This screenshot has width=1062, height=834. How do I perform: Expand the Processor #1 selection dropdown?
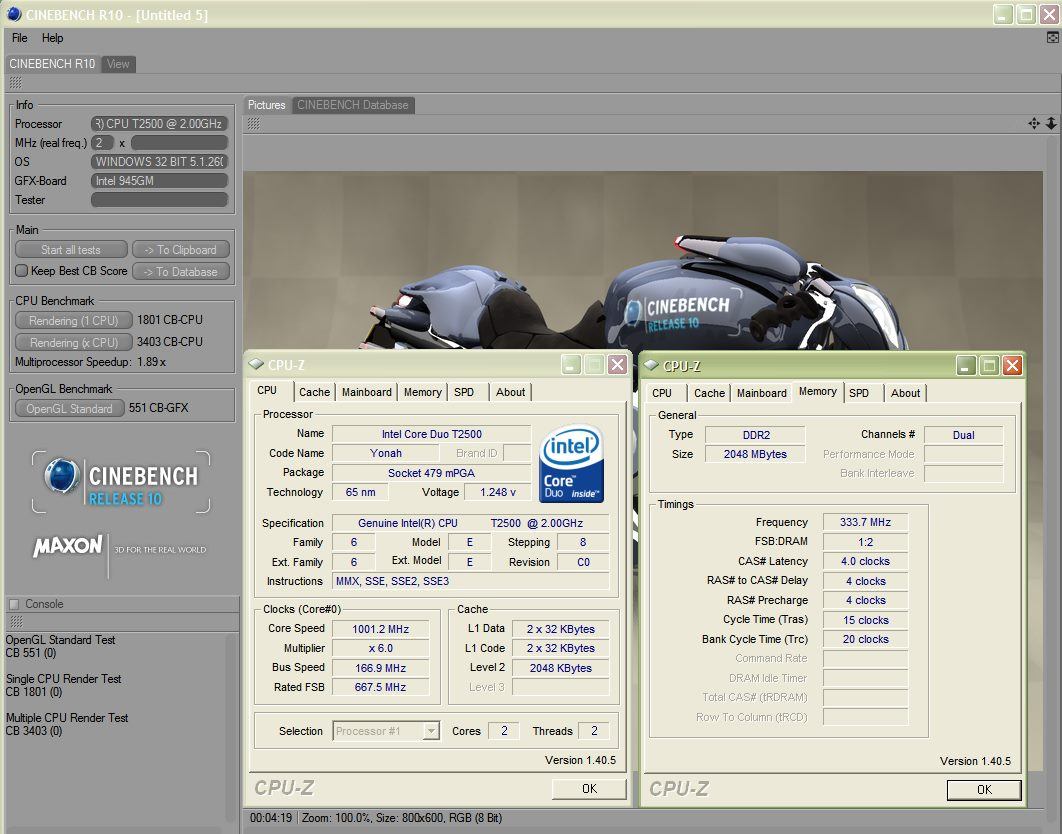tap(431, 731)
